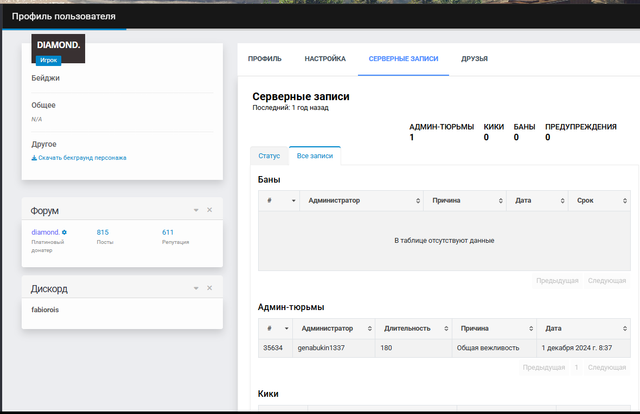640x414 pixels.
Task: Sort Баны table by Причина column
Action: pyautogui.click(x=465, y=200)
